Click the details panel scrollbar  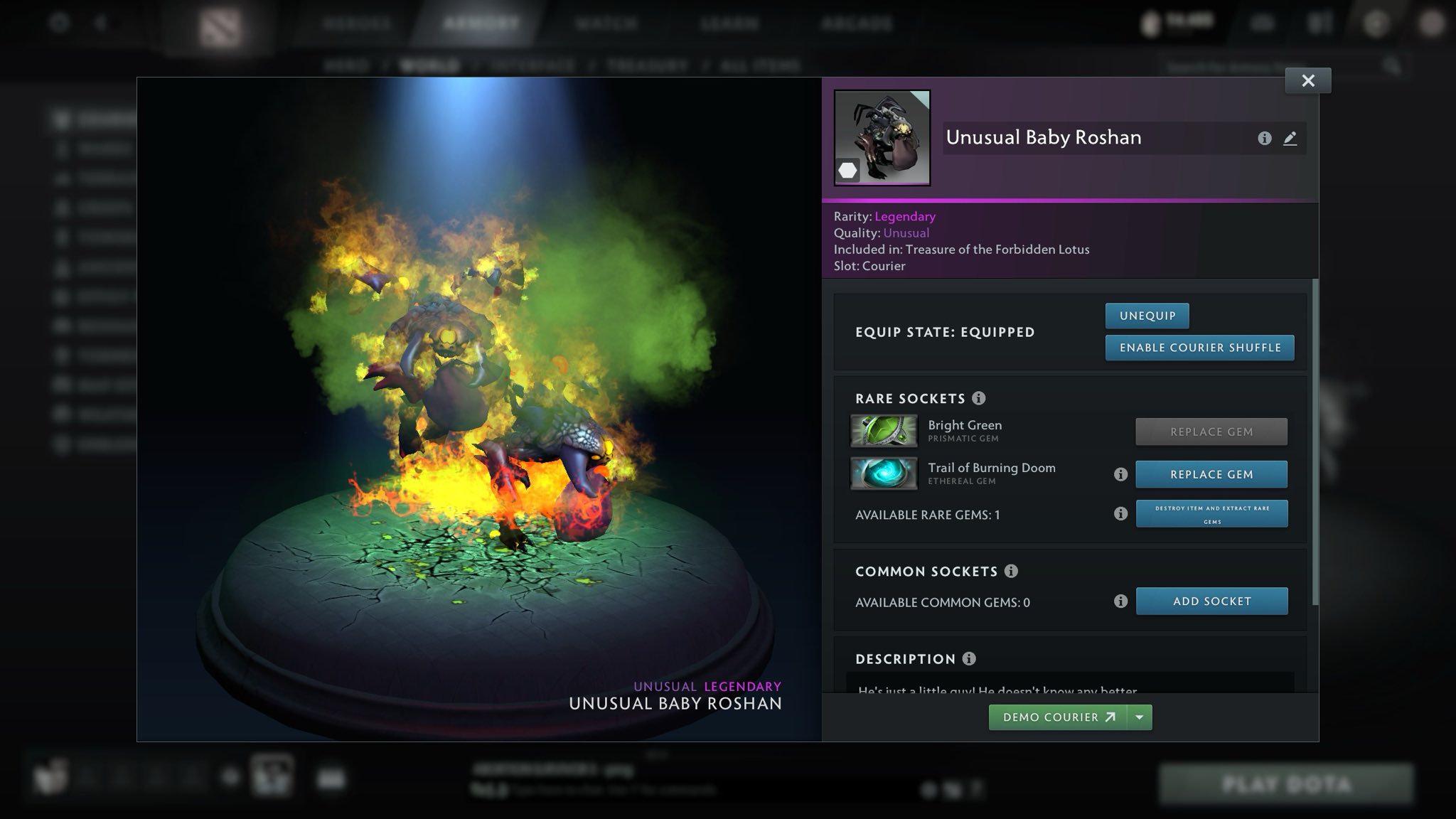click(1315, 442)
